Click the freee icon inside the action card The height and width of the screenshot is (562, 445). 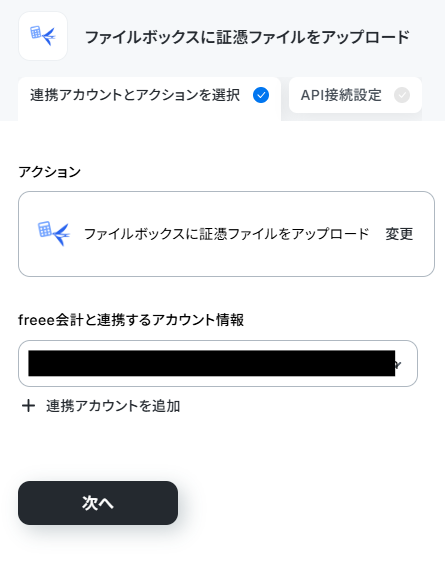tap(54, 234)
